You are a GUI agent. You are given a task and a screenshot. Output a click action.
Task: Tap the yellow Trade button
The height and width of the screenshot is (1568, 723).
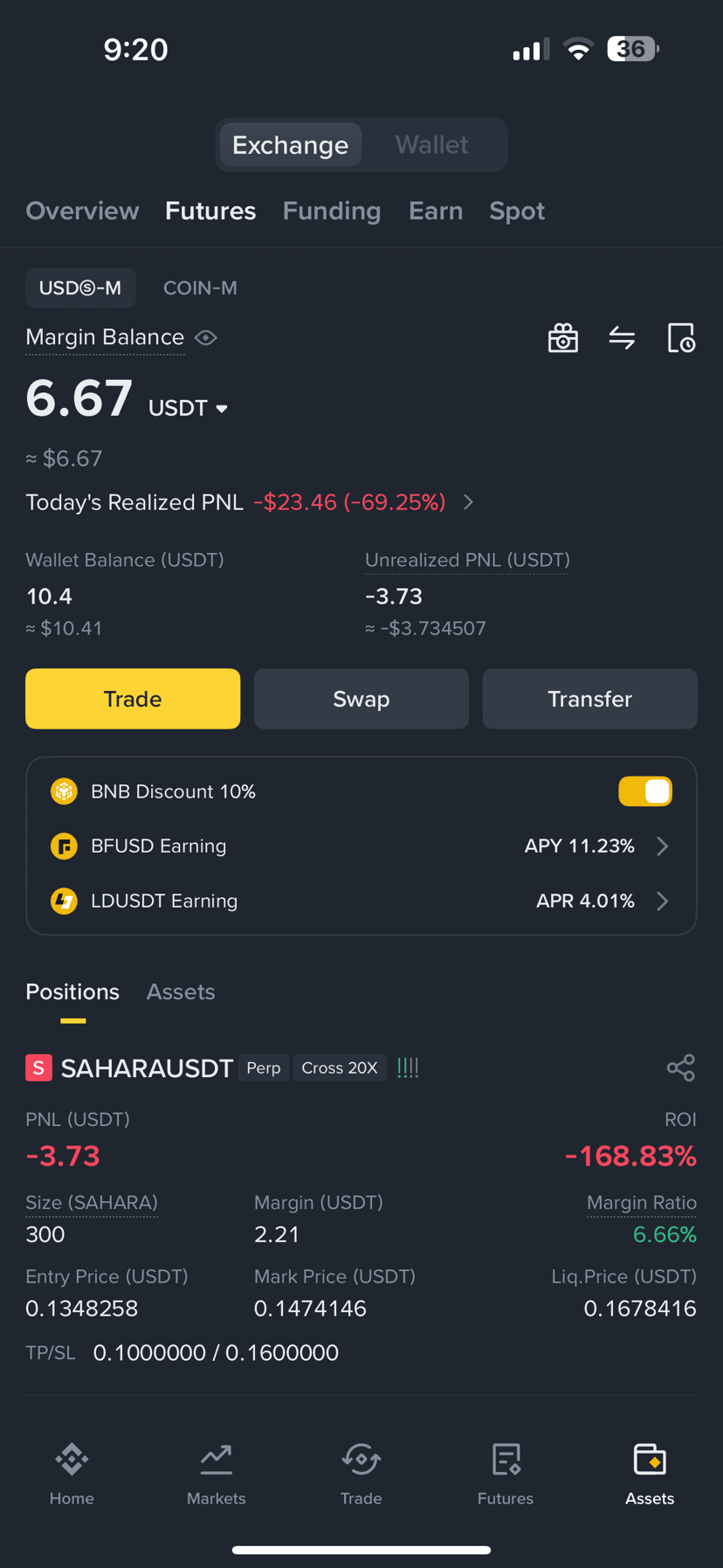tap(133, 699)
